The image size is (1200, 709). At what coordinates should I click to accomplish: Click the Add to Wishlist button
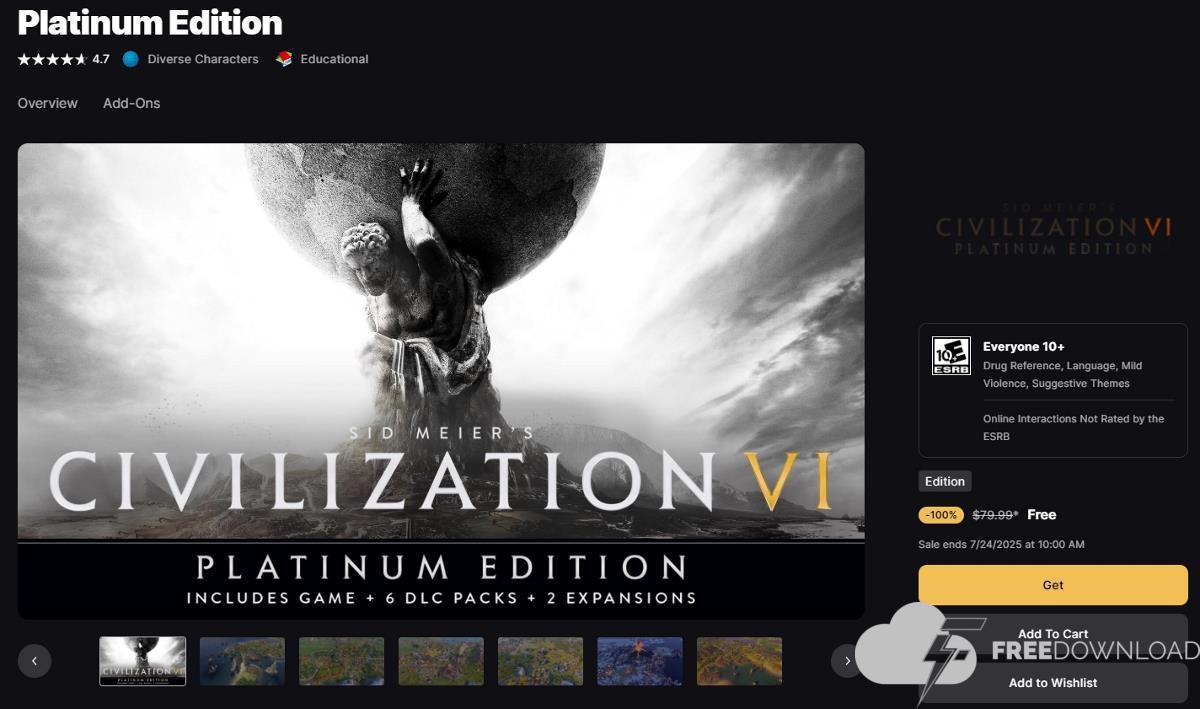coord(1053,683)
